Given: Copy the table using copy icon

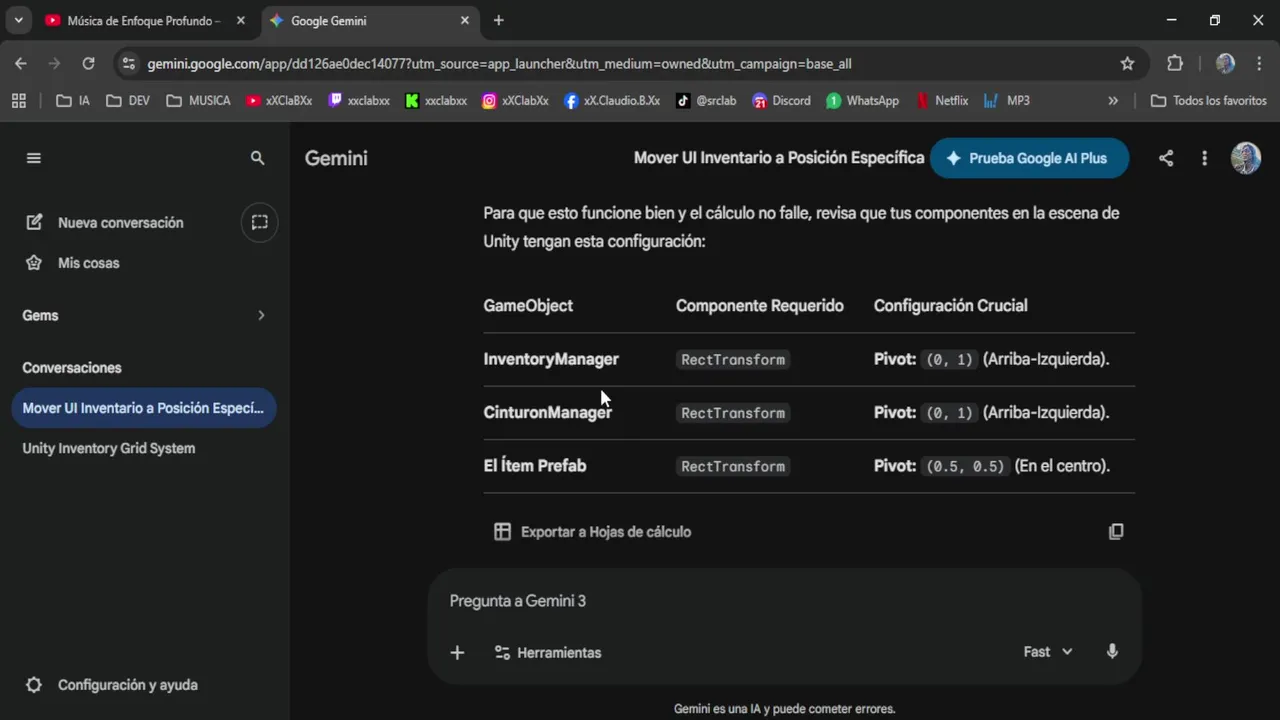Looking at the screenshot, I should tap(1116, 532).
